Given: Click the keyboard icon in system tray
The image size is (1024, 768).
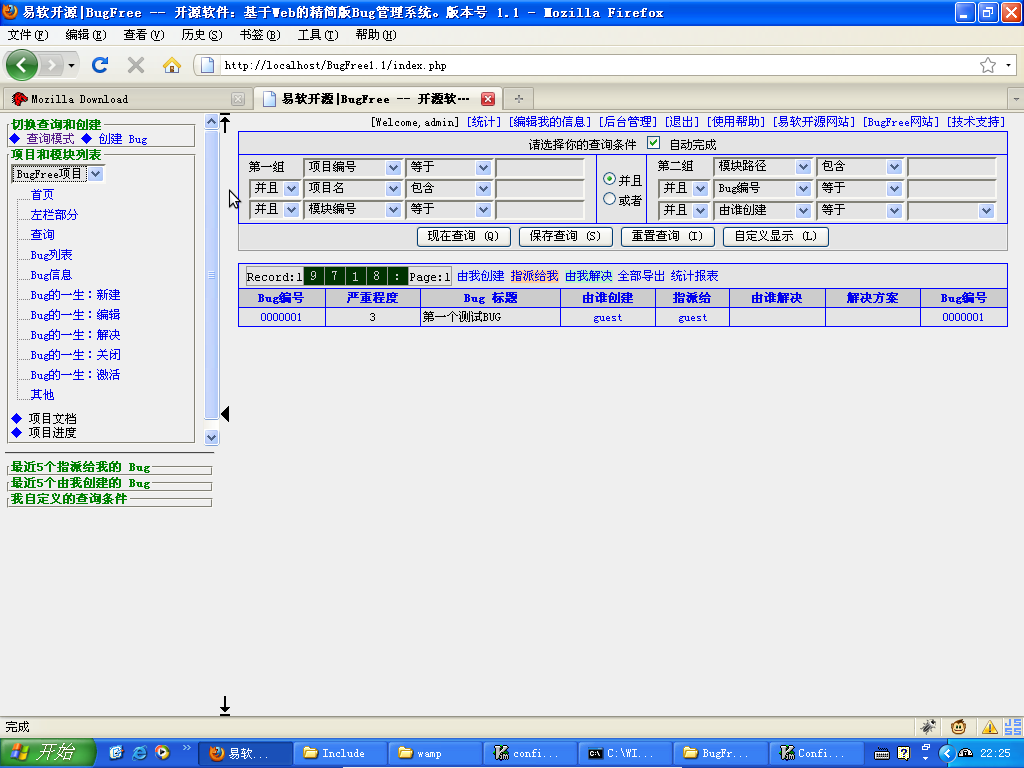Looking at the screenshot, I should [x=882, y=754].
